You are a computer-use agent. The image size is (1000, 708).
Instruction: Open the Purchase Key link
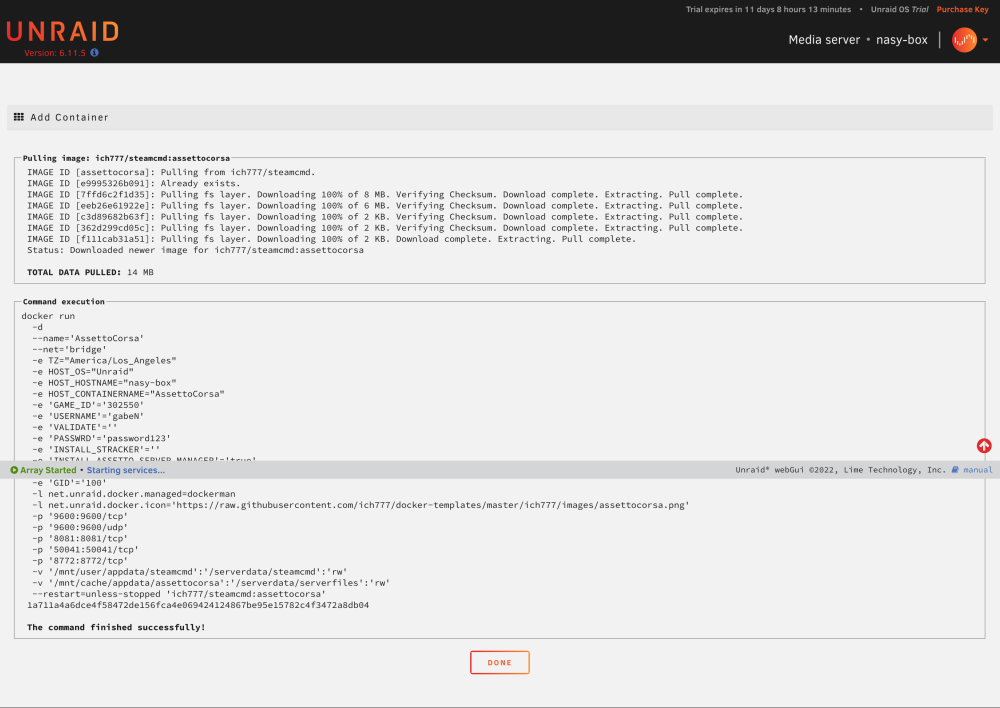click(x=962, y=10)
